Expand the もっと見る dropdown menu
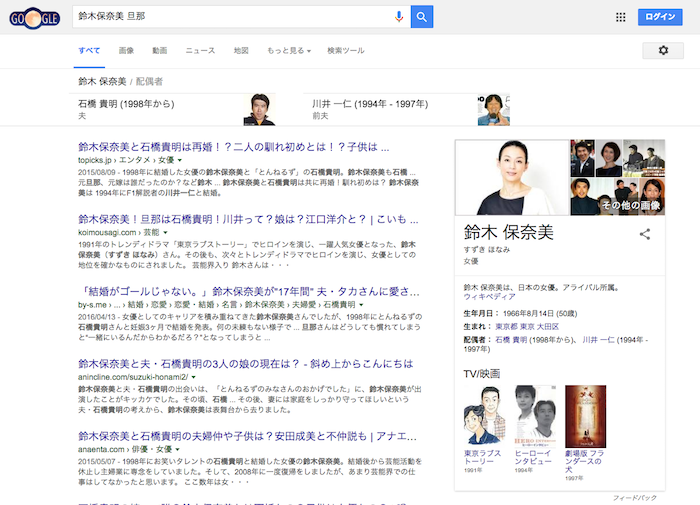 point(289,50)
